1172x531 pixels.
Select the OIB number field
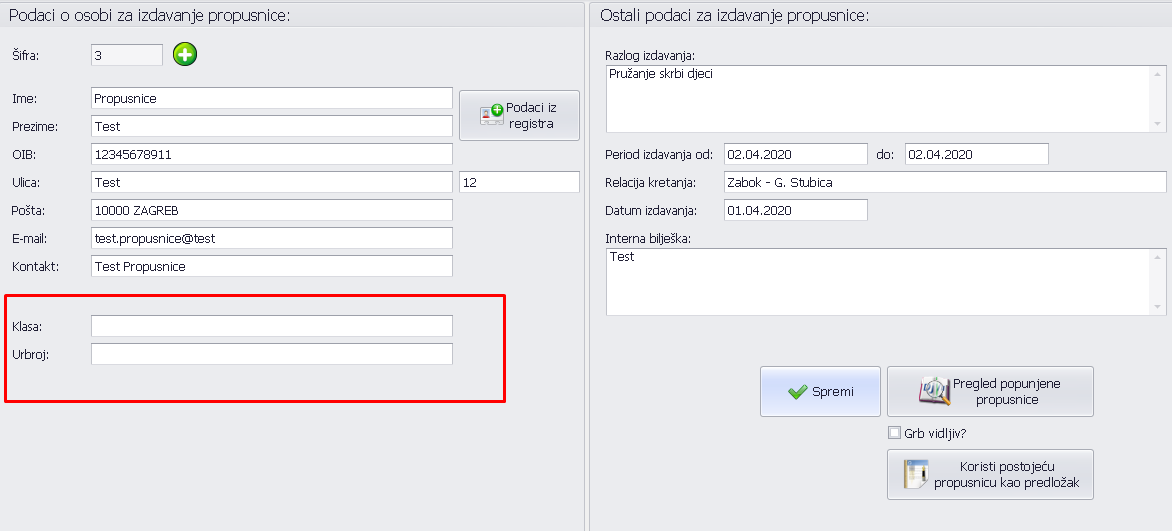(x=271, y=154)
